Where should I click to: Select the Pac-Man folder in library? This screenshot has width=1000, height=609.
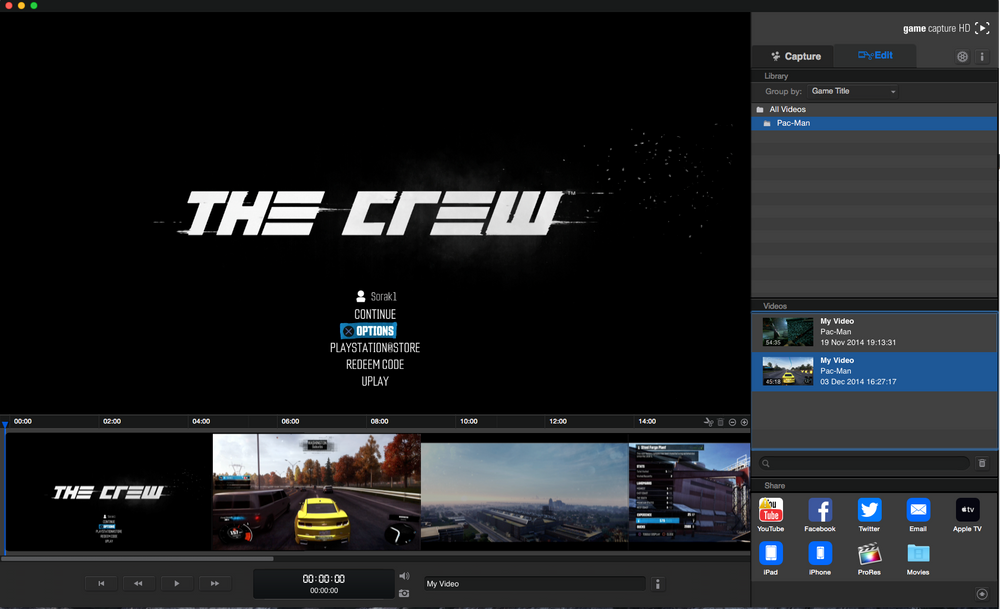(x=874, y=123)
